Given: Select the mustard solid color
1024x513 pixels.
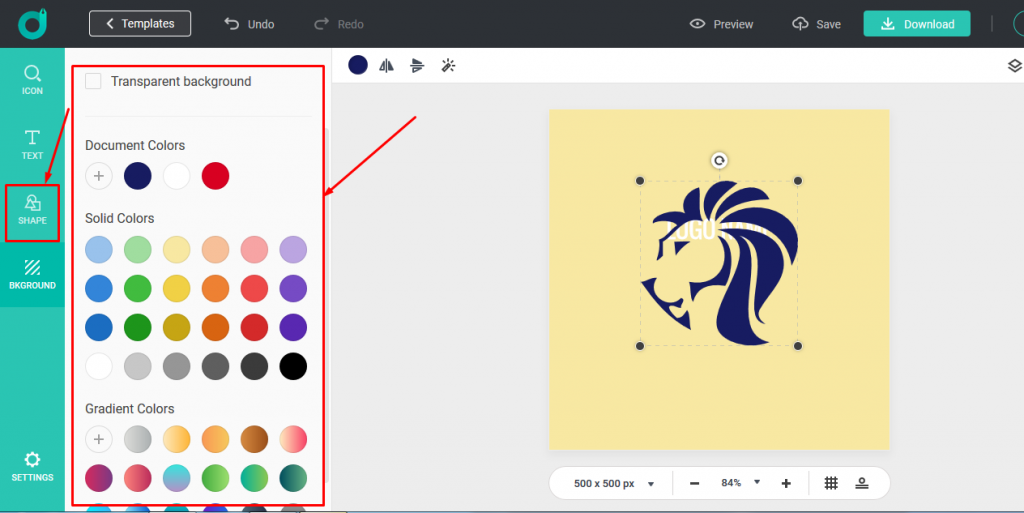Looking at the screenshot, I should (176, 328).
